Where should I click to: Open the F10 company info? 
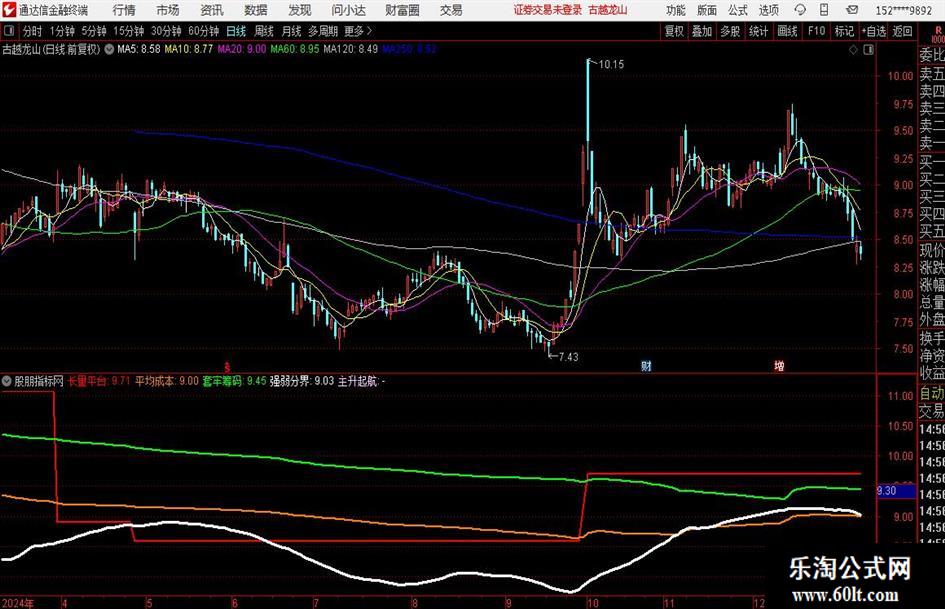pyautogui.click(x=817, y=31)
